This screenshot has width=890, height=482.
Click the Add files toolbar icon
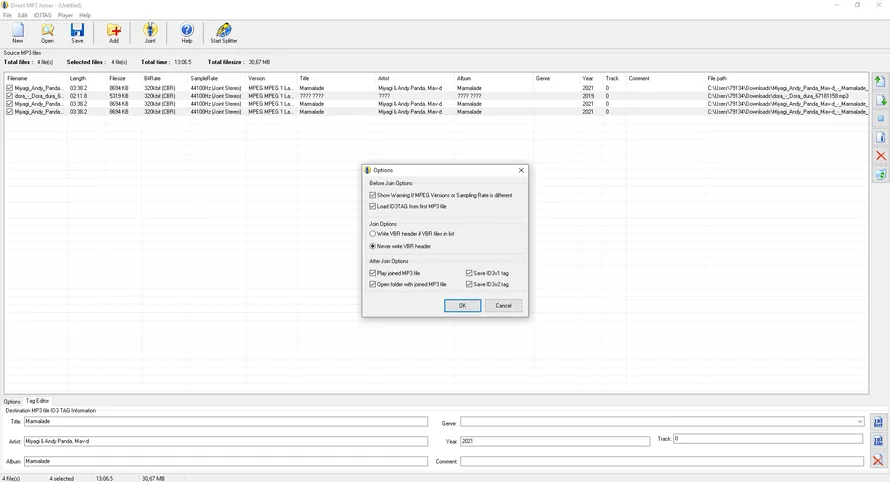[x=114, y=33]
